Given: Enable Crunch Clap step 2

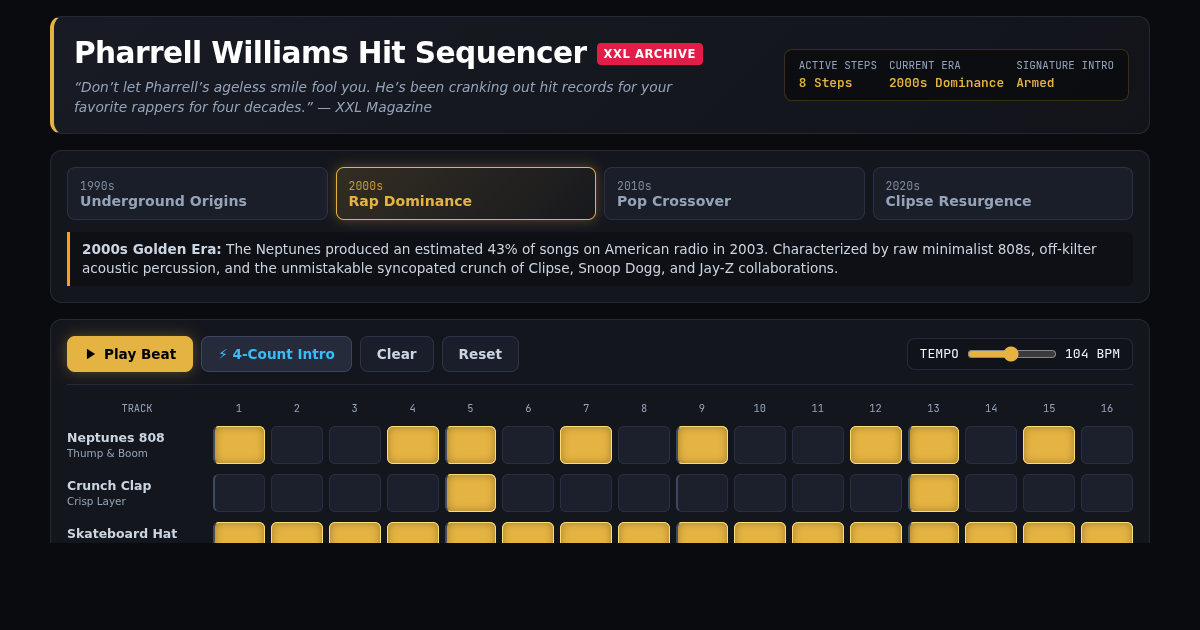Looking at the screenshot, I should point(297,493).
